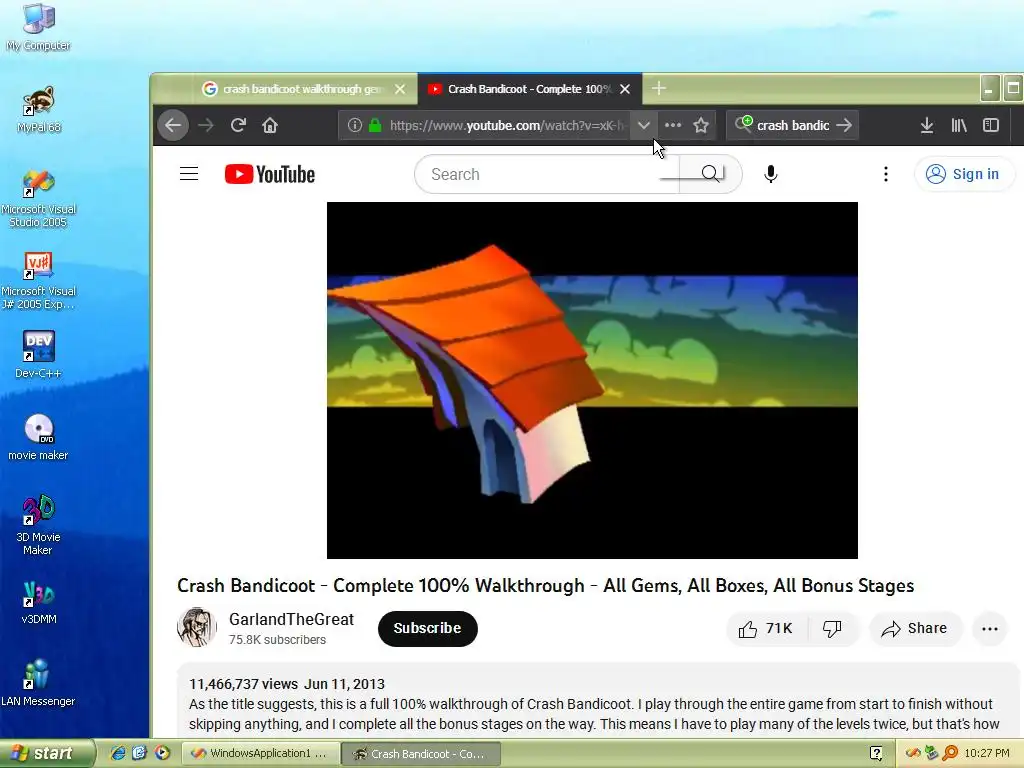
Task: Switch to WindowsApplication1 taskbar button
Action: (x=259, y=754)
